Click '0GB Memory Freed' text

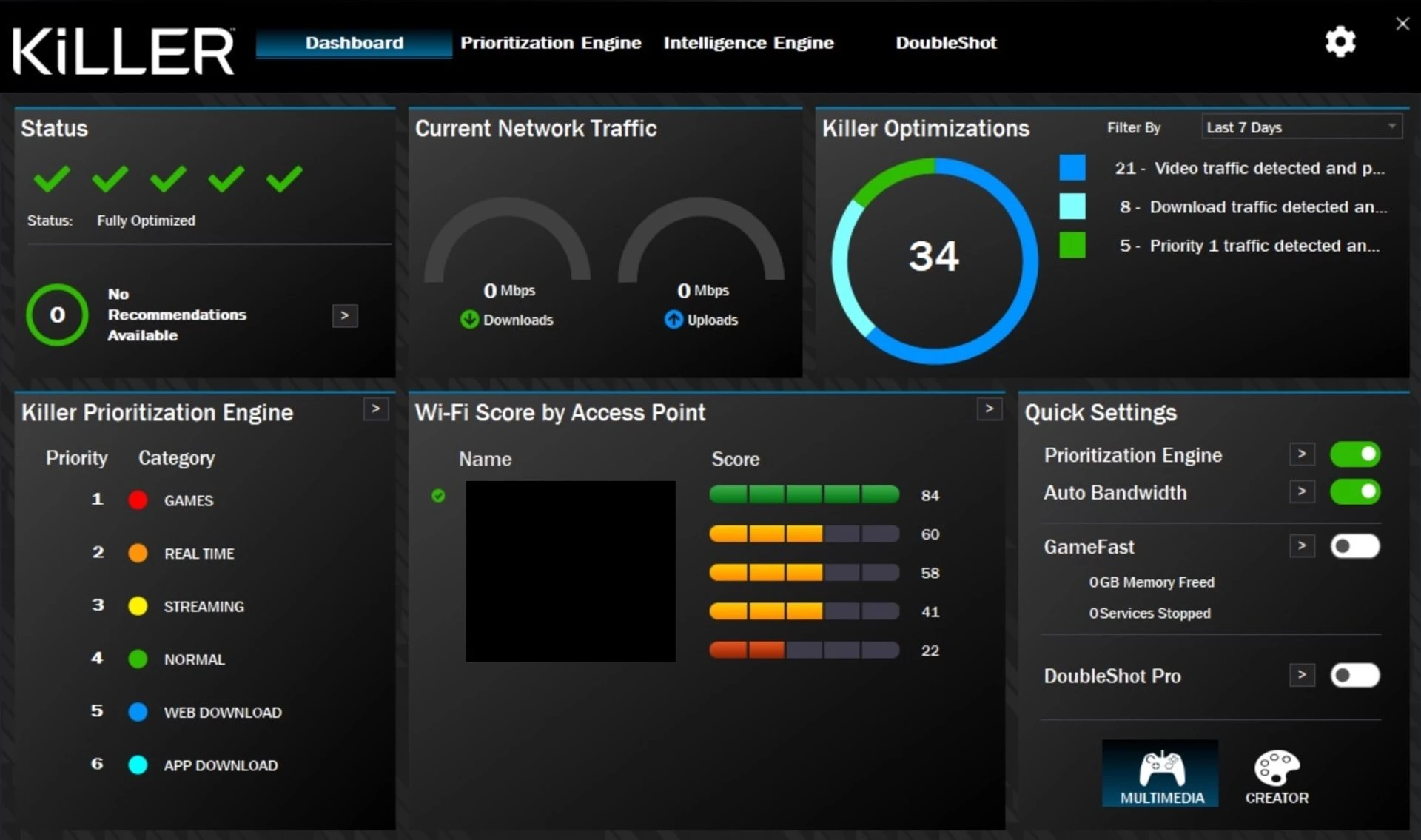pyautogui.click(x=1152, y=582)
